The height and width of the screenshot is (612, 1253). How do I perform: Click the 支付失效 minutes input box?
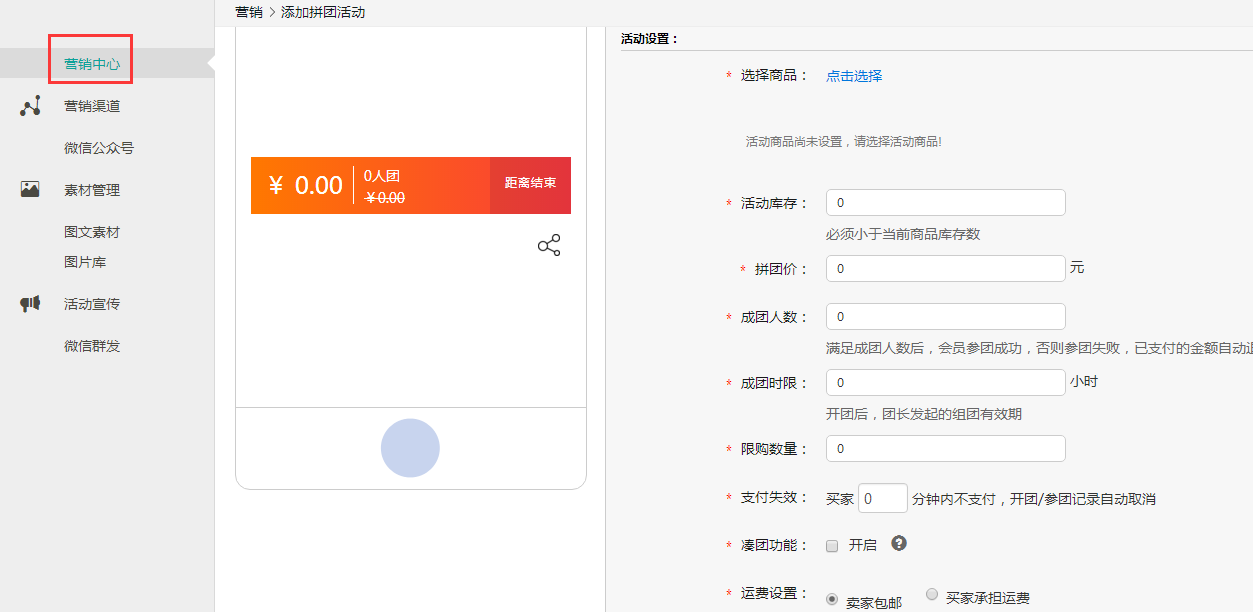882,498
